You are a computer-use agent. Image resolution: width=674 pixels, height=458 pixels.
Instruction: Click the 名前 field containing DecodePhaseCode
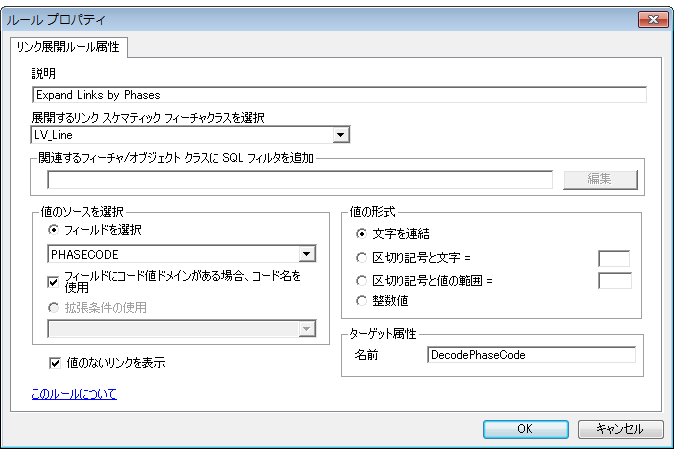pos(531,355)
